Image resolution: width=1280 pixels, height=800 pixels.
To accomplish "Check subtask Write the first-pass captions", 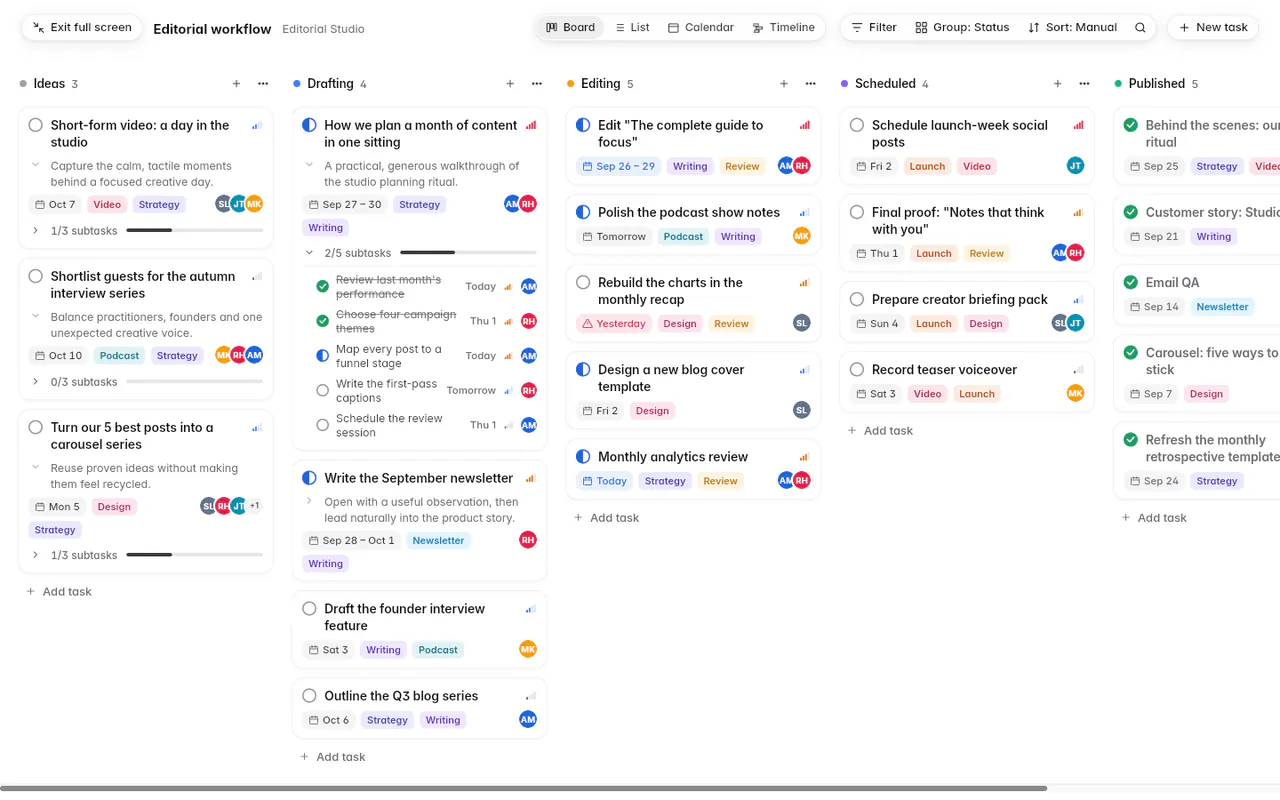I will point(322,390).
